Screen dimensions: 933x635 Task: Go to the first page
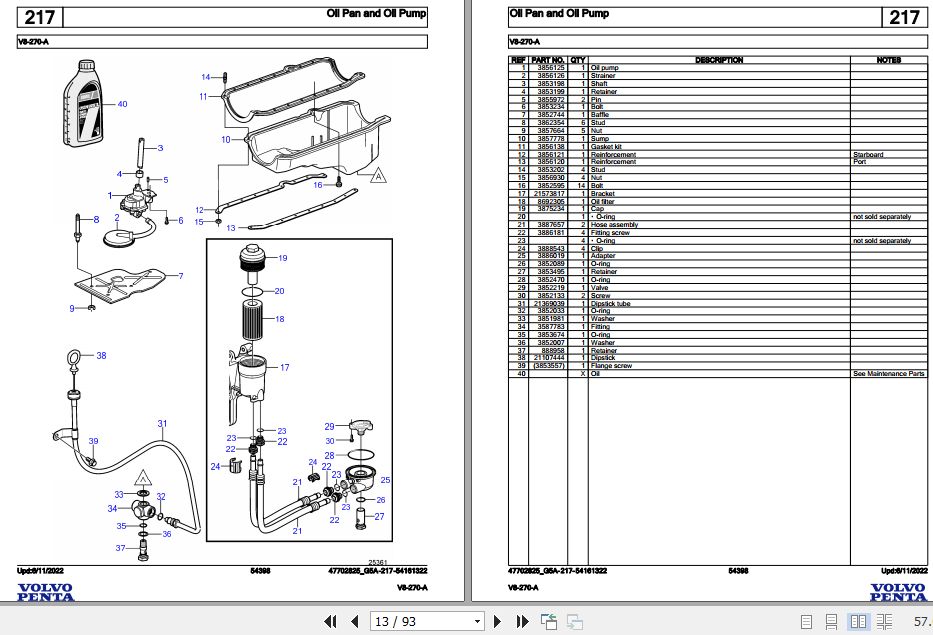pos(330,622)
